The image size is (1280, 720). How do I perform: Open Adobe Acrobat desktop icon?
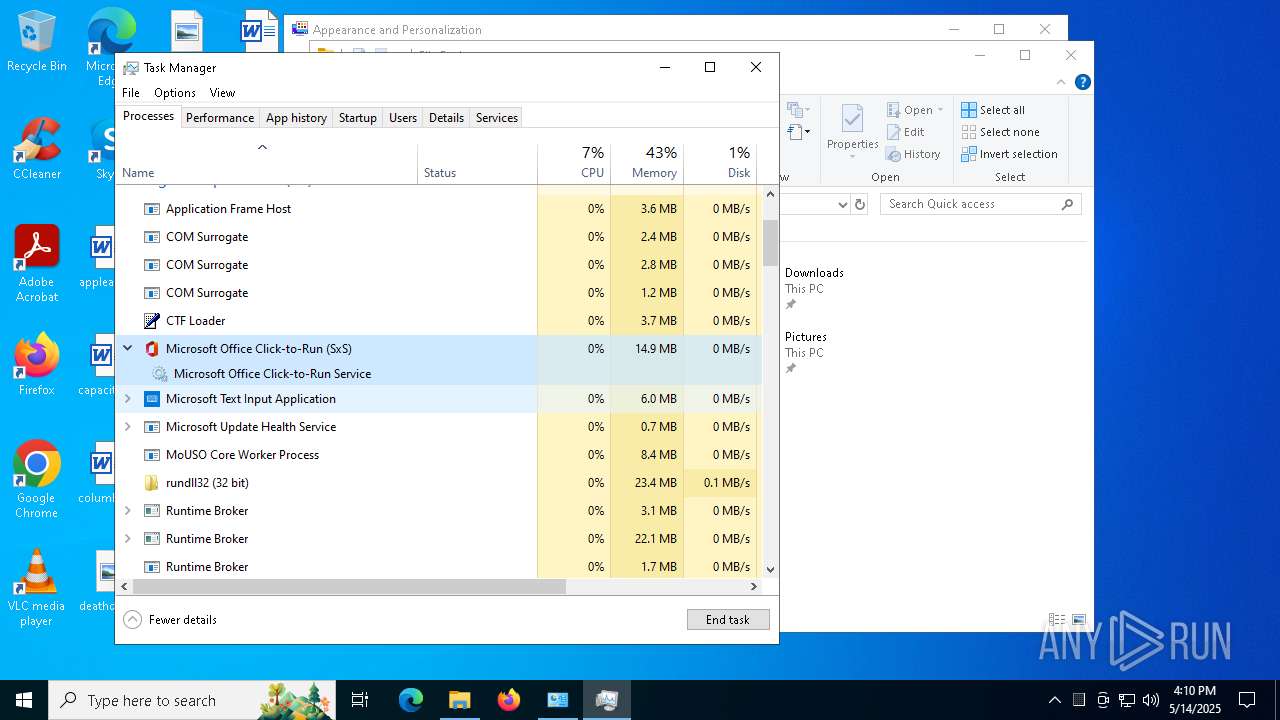37,264
